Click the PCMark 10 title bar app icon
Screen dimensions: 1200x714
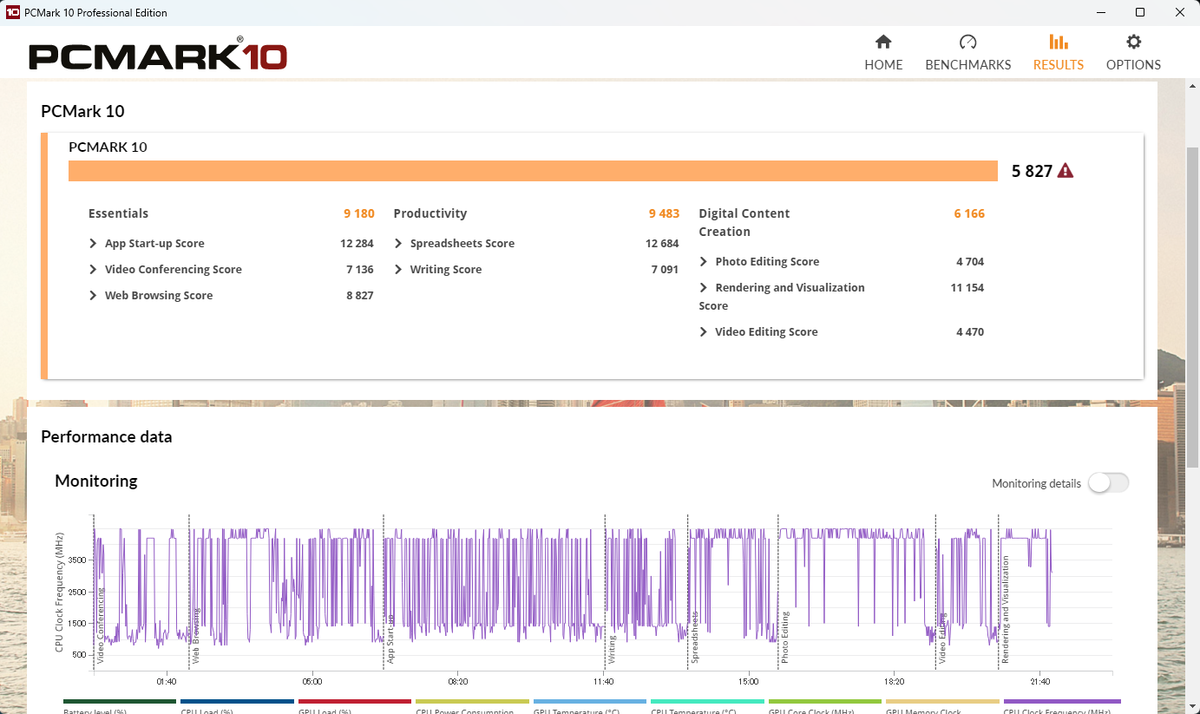[x=13, y=13]
